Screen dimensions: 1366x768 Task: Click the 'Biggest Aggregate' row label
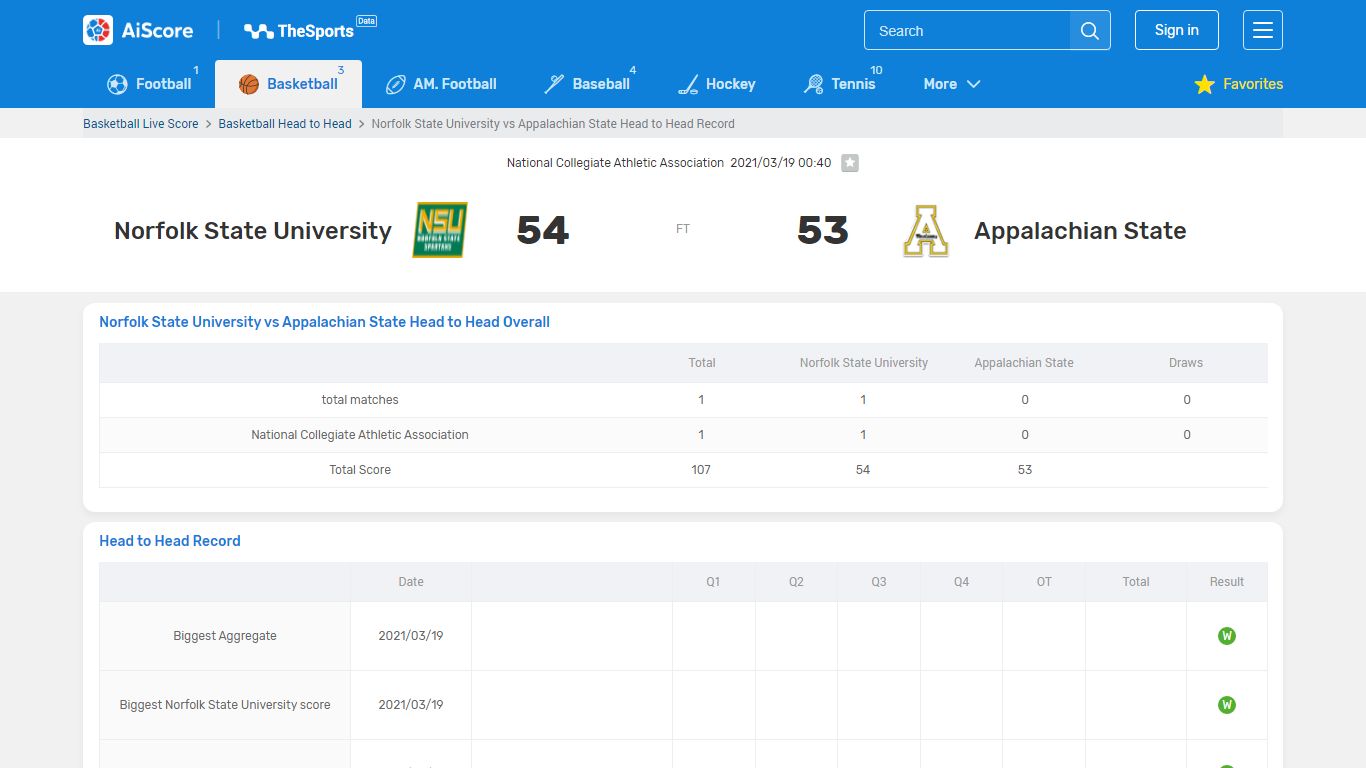pos(225,636)
